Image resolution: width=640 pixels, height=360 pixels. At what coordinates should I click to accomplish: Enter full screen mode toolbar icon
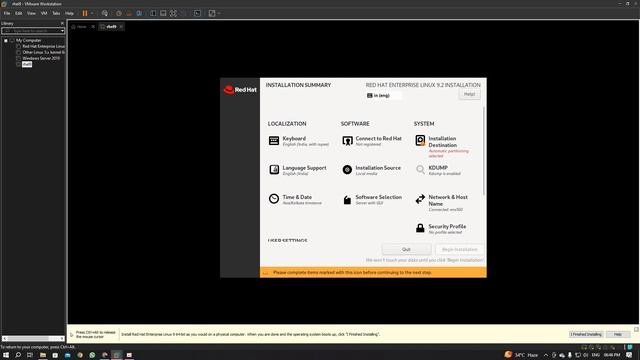(x=173, y=13)
